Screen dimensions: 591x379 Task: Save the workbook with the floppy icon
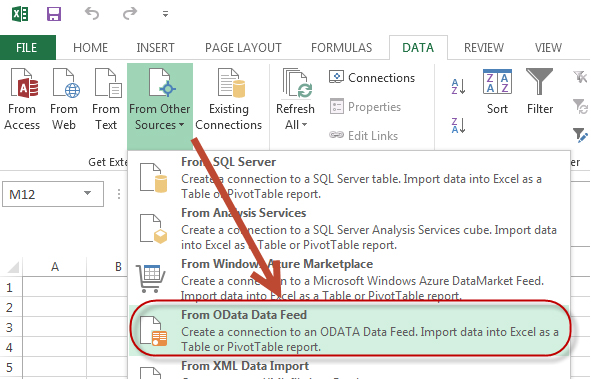pos(54,14)
